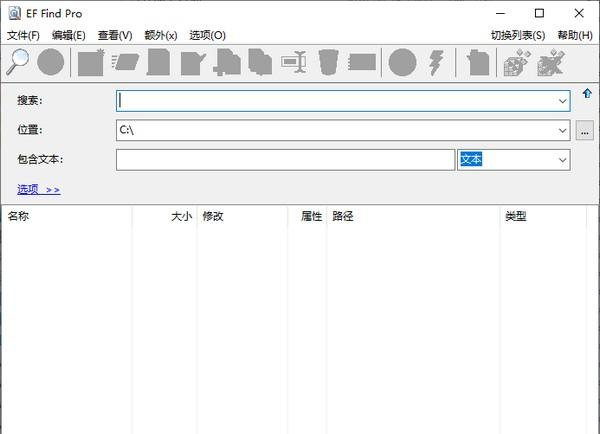Click the move files toolbar icon
The image size is (600, 434).
tap(227, 62)
